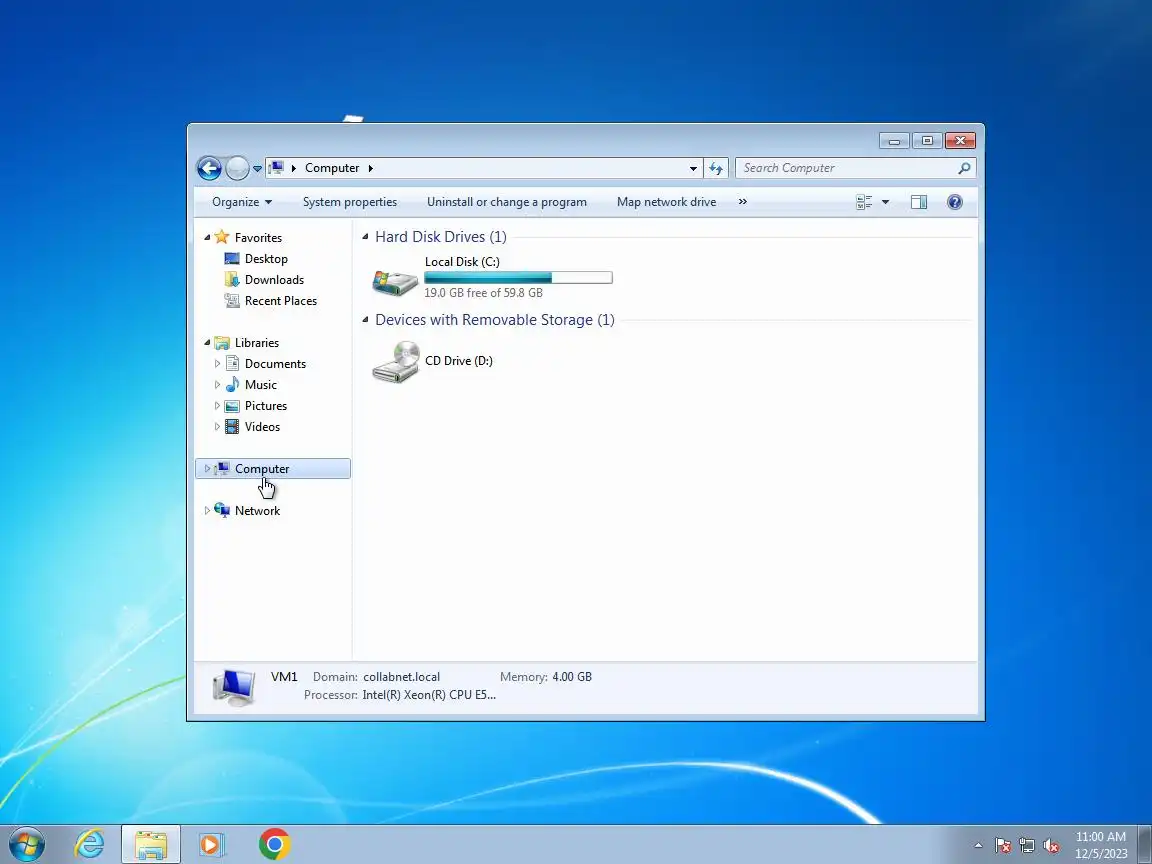The height and width of the screenshot is (864, 1152).
Task: Expand the Videos library
Action: click(x=217, y=427)
